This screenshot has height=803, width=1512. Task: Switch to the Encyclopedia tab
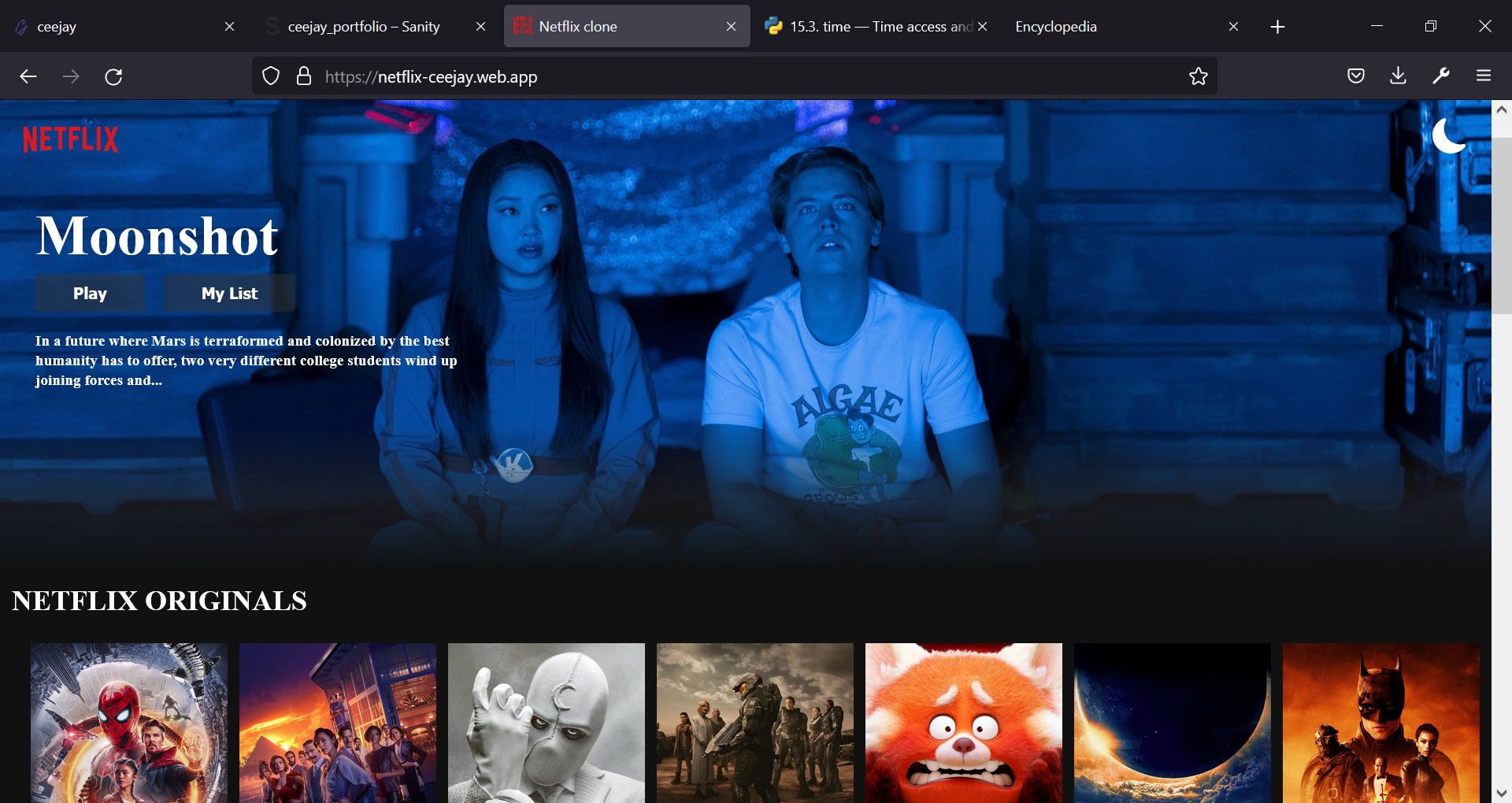coord(1126,27)
